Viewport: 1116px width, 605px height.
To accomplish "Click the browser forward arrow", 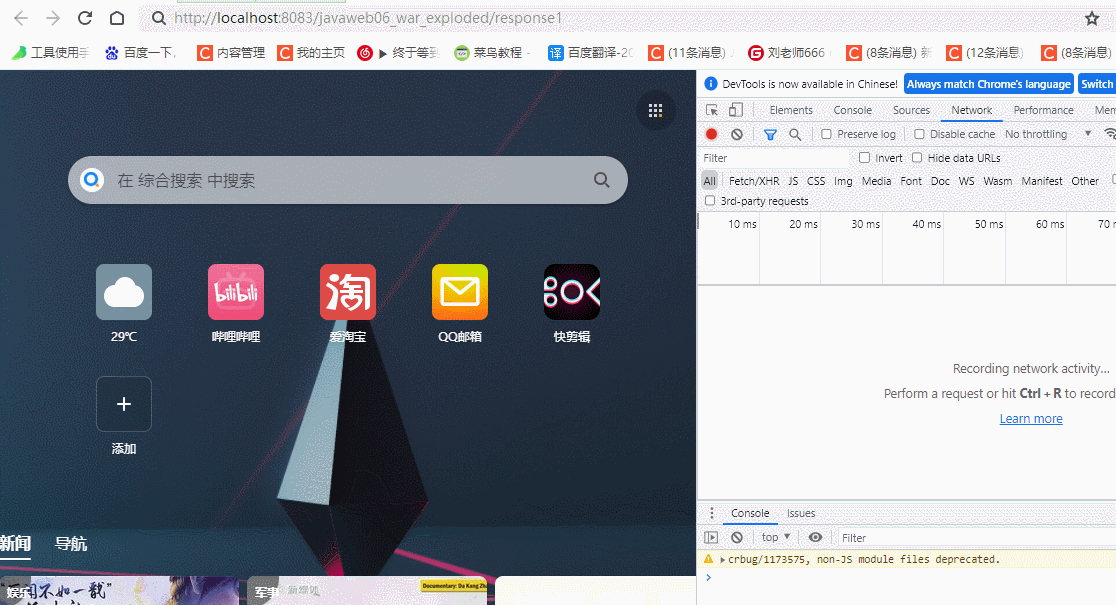I will [x=53, y=19].
